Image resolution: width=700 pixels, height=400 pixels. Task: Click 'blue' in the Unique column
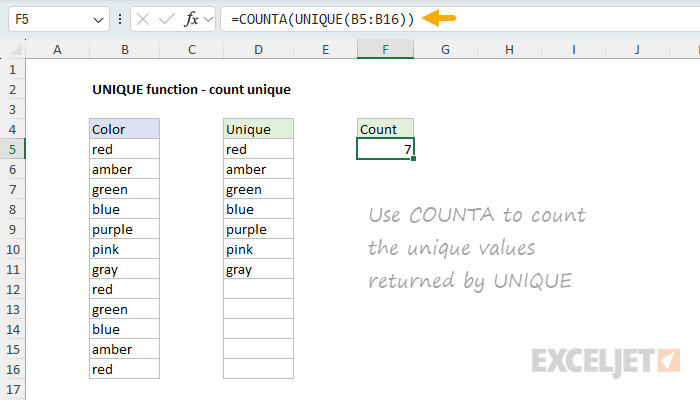(x=258, y=209)
